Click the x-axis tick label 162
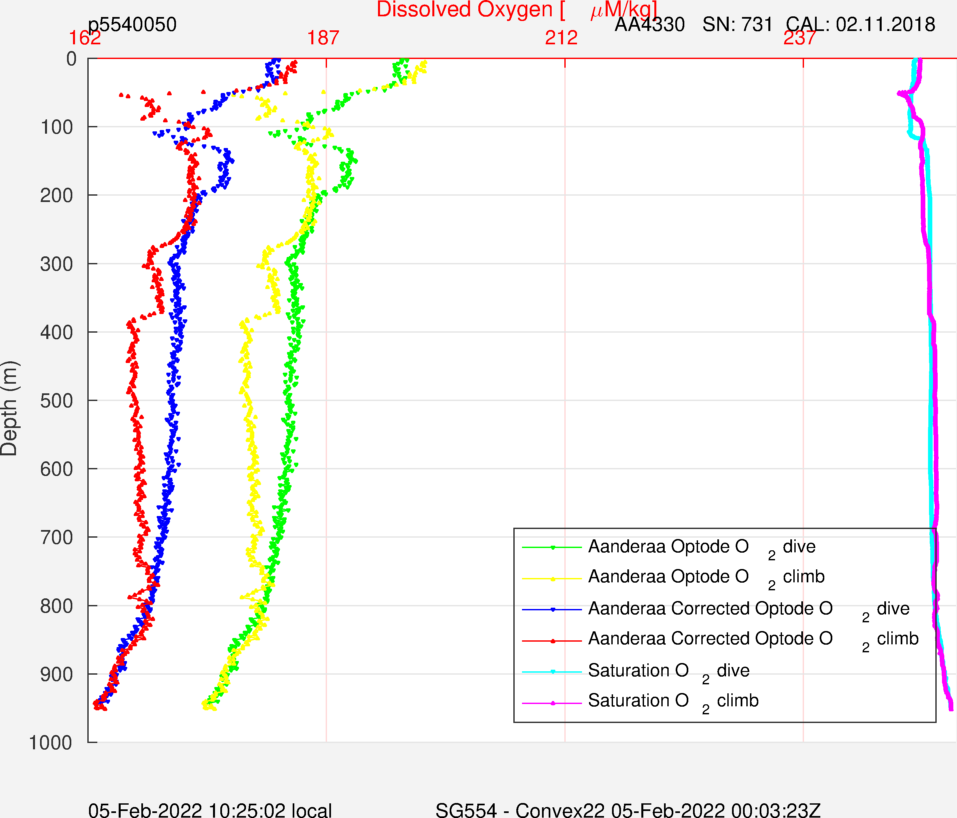The image size is (957, 818). [x=85, y=38]
